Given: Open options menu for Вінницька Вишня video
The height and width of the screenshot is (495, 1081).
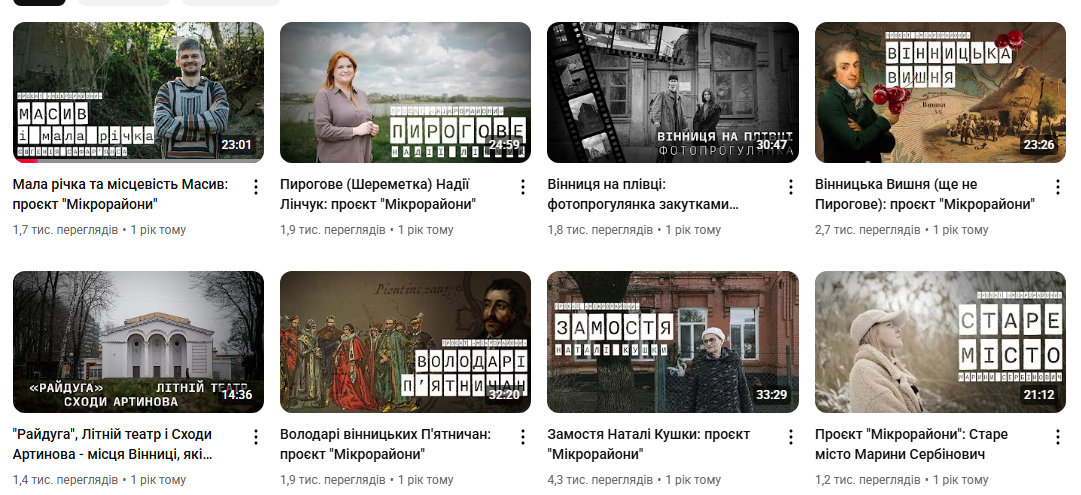Looking at the screenshot, I should (1058, 186).
